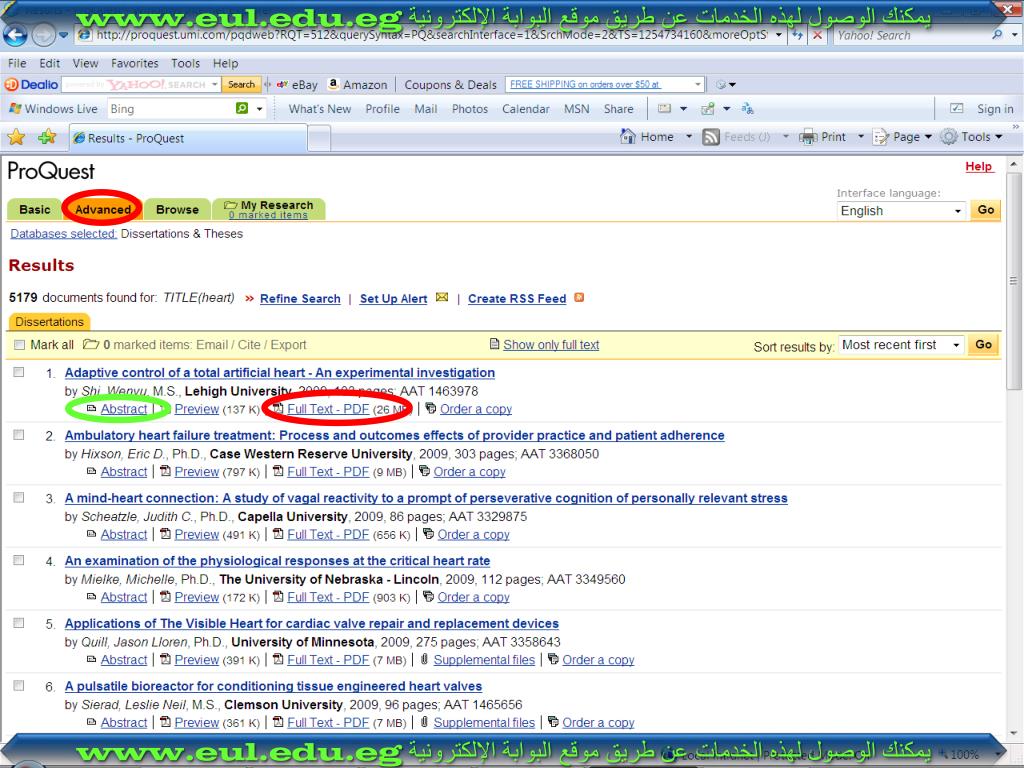
Task: Click the Yahoo search magnifier icon
Action: [997, 35]
